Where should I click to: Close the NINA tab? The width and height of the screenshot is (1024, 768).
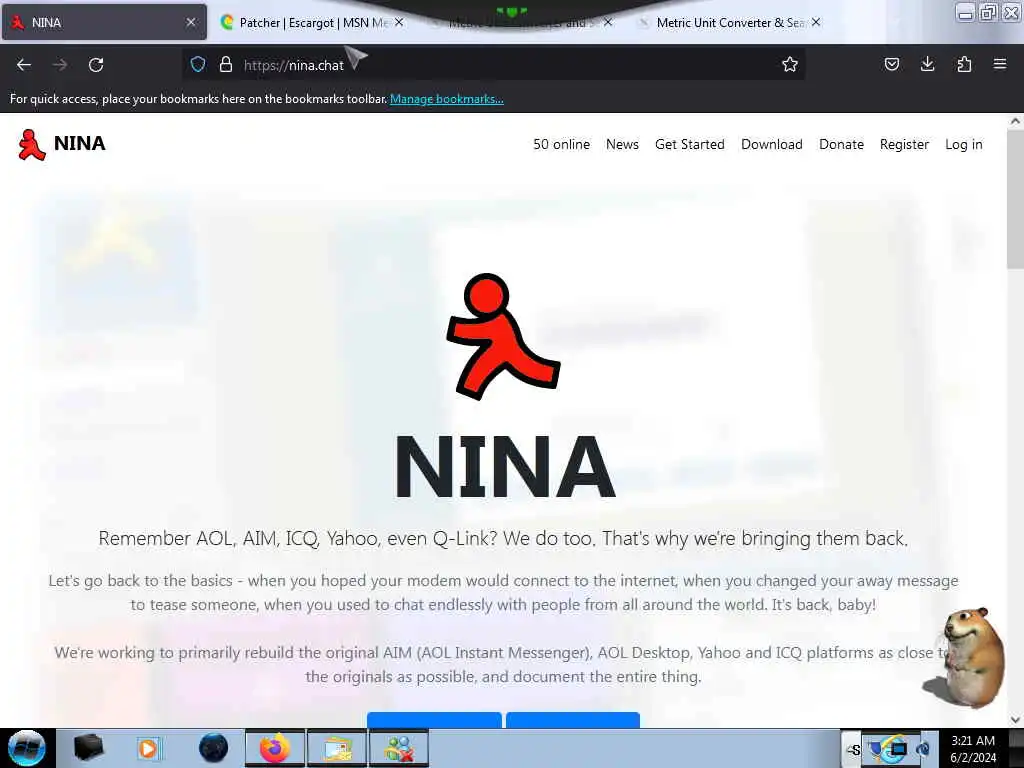click(x=191, y=22)
